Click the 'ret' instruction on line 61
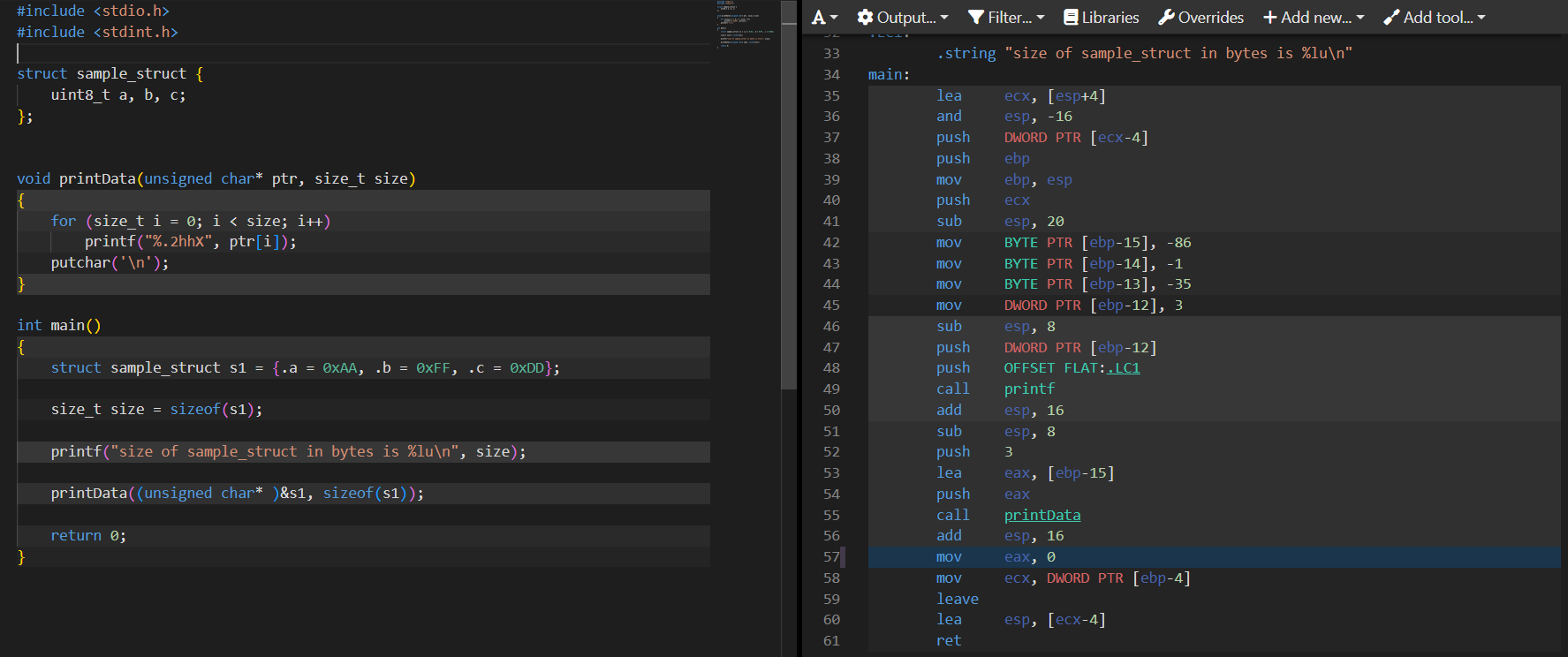 point(948,641)
